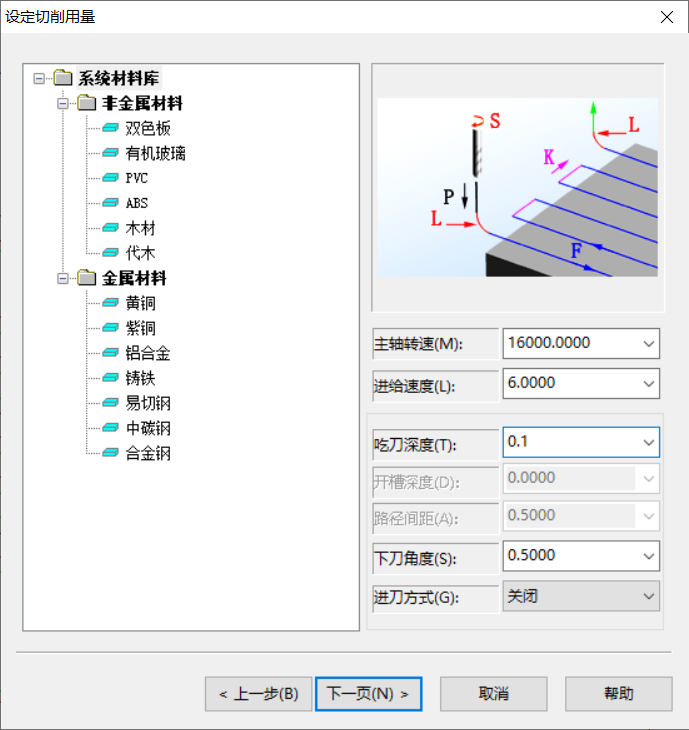Click the cutting parameter diagram preview
689x730 pixels.
coord(518,187)
